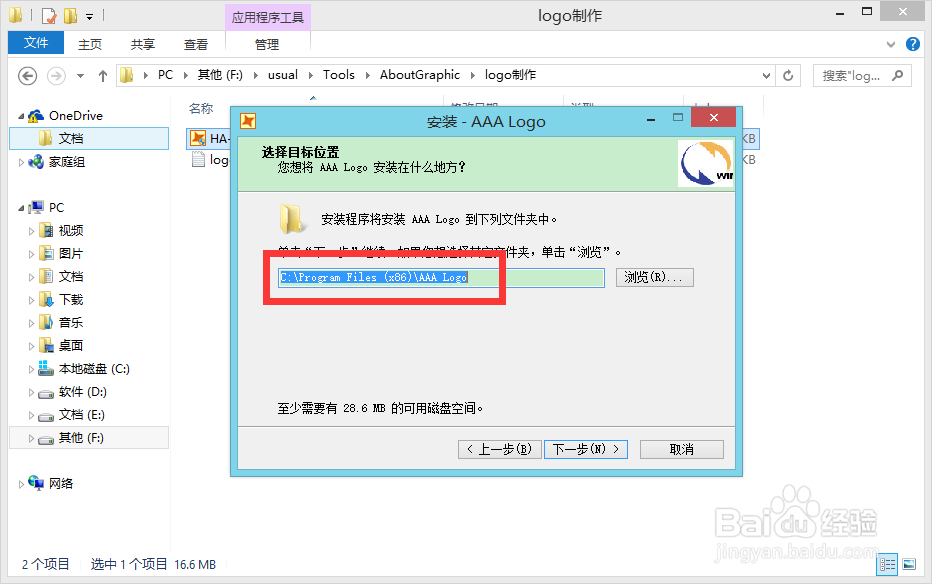
Task: Collapse the PC tree node
Action: click(21, 208)
